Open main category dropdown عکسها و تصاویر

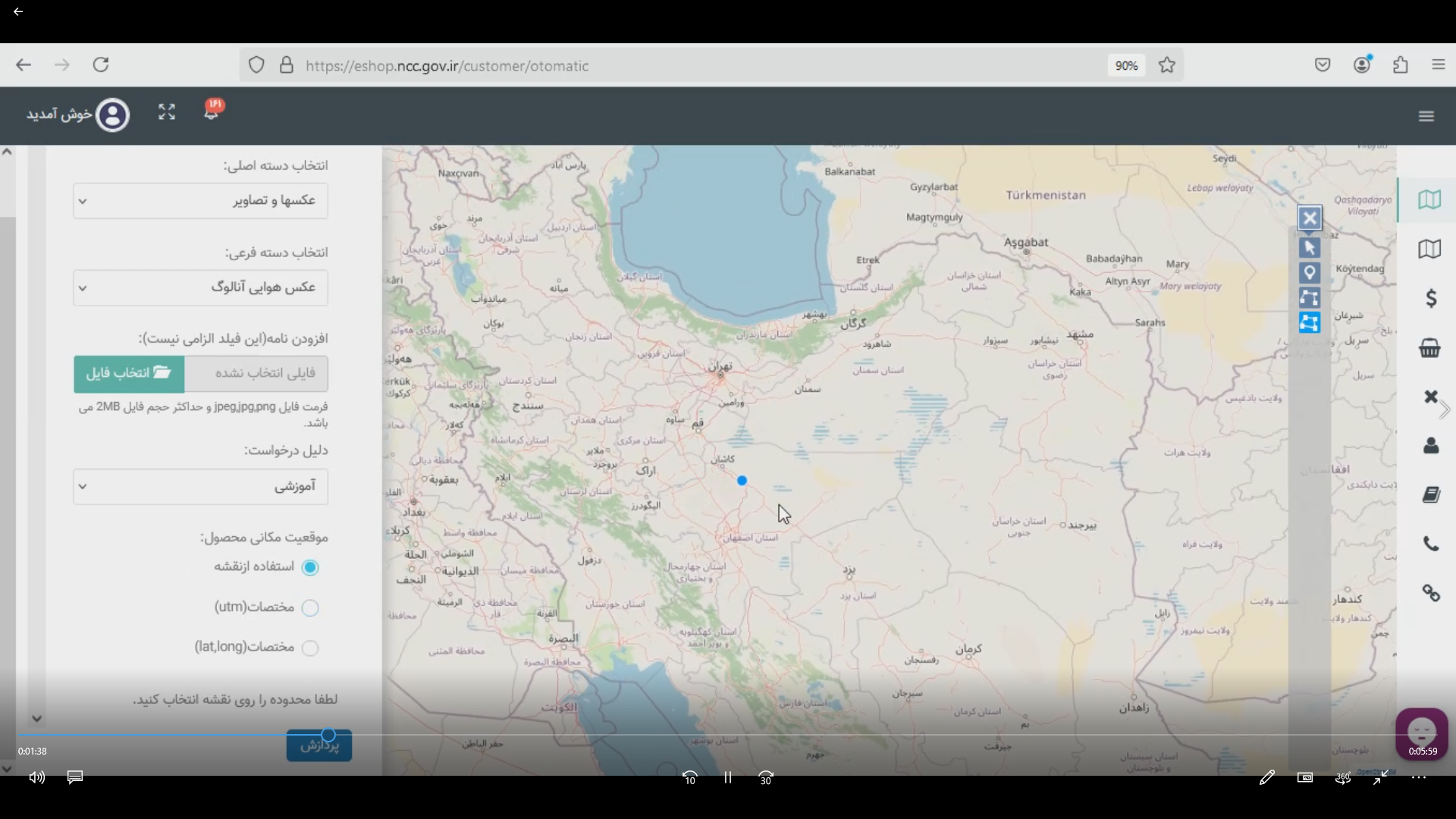201,201
